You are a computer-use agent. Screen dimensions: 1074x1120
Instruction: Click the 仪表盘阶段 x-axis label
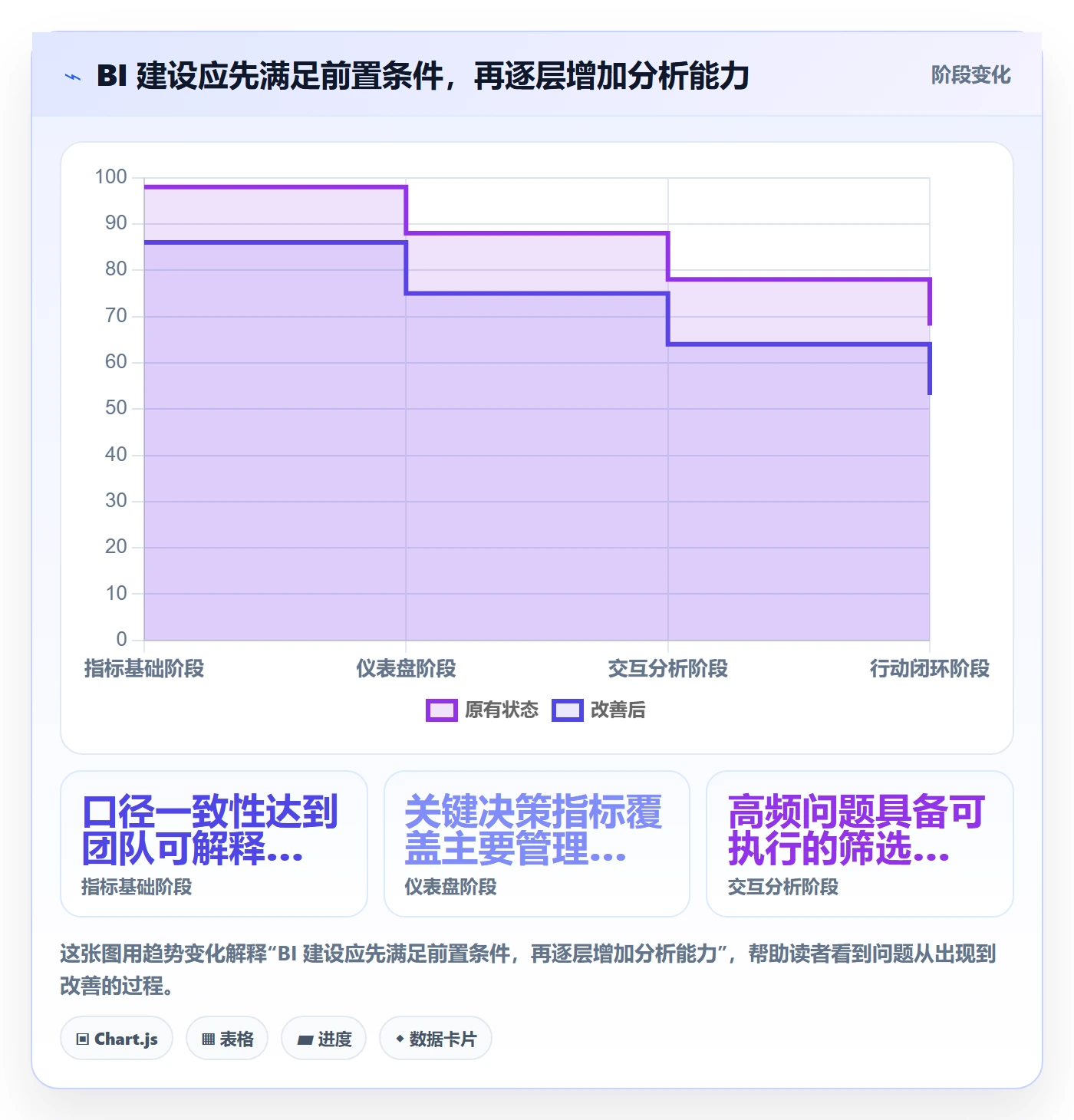(x=406, y=669)
